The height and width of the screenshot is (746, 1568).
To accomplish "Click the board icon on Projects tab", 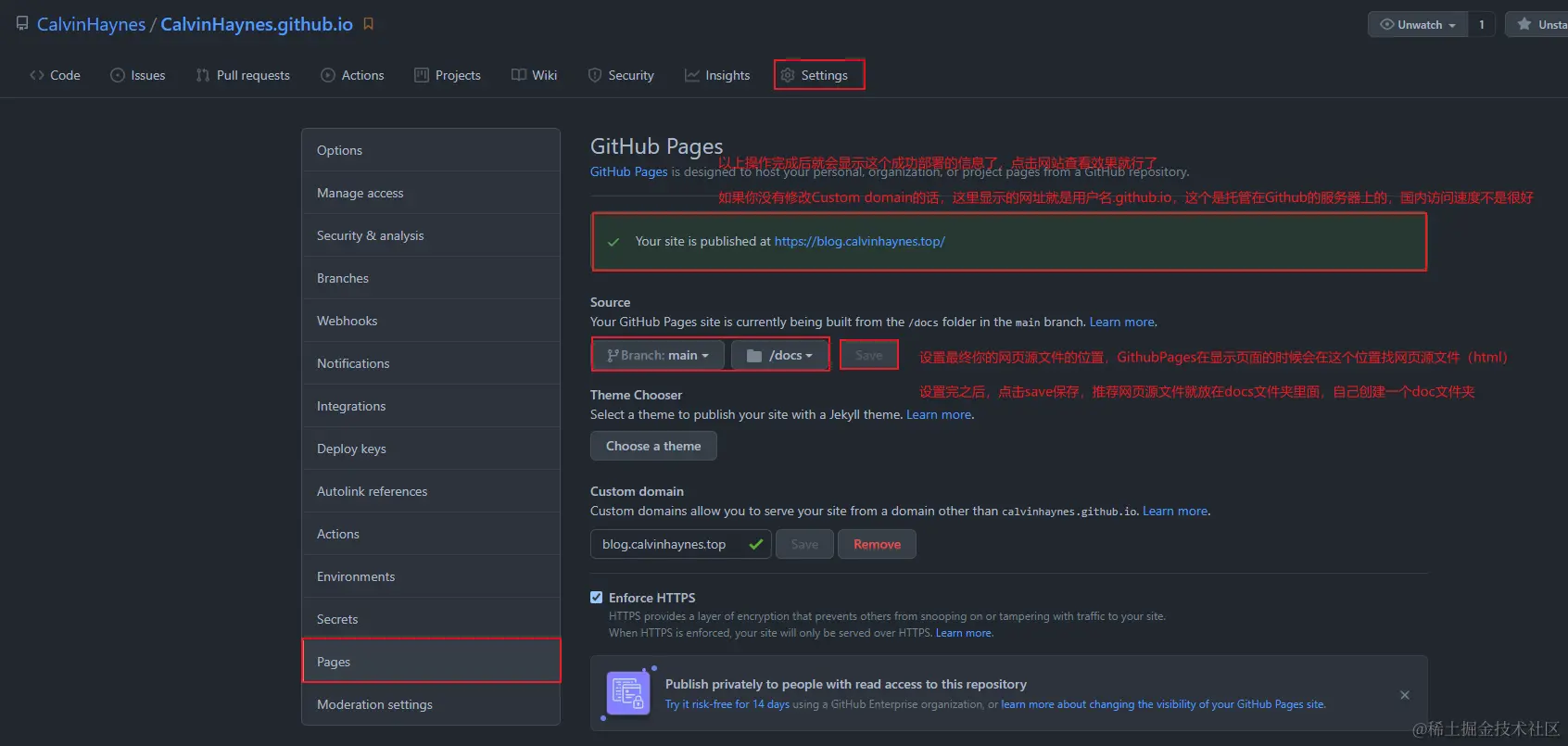I will [422, 75].
